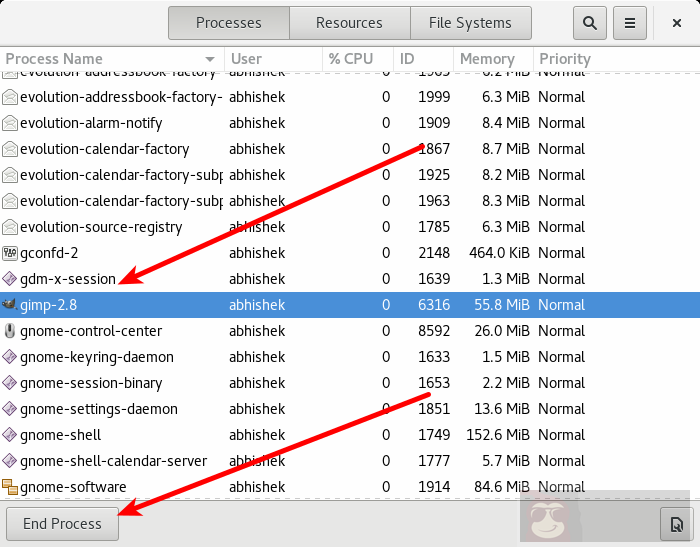Click the evolution-alarm-notify envelope icon

(10, 123)
